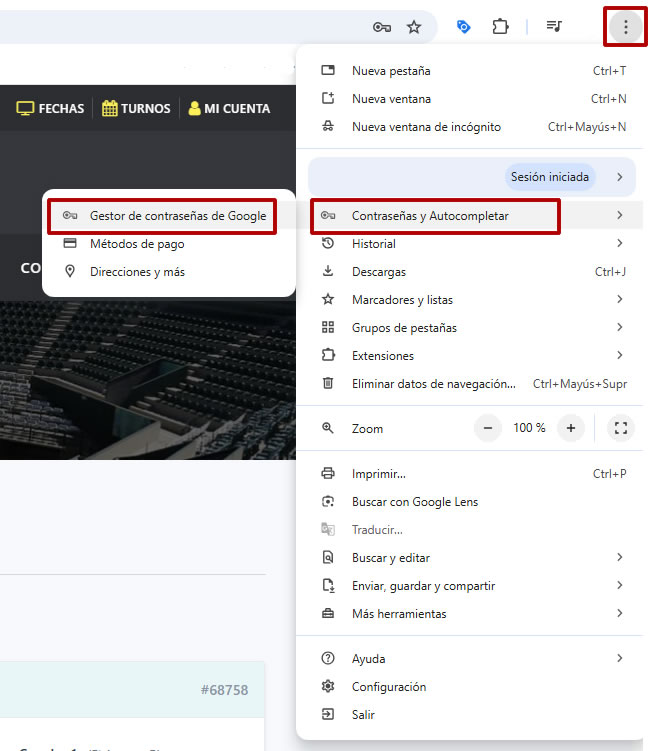
Task: Click the password key icon in address bar
Action: (x=381, y=27)
